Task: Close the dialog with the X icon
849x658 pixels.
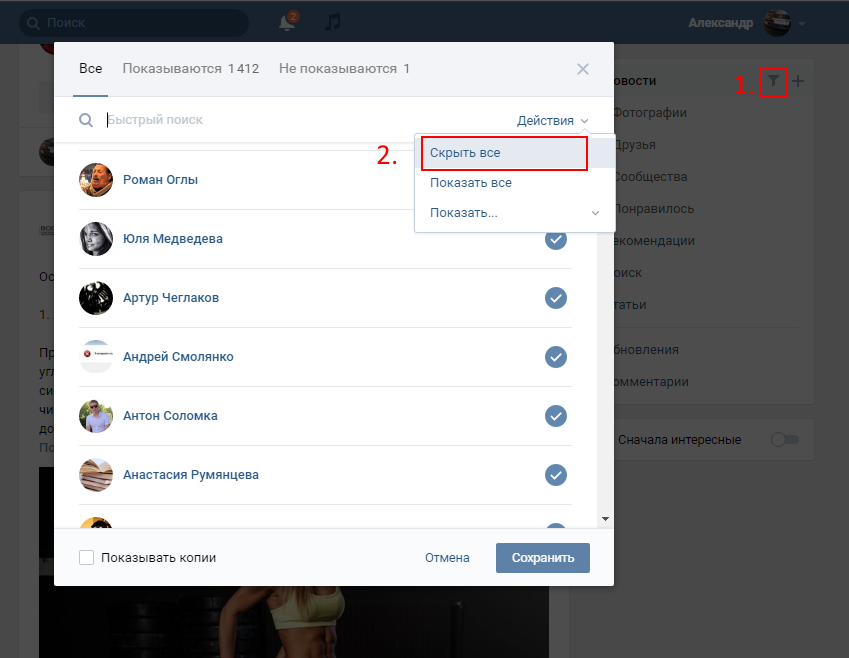Action: [x=583, y=69]
